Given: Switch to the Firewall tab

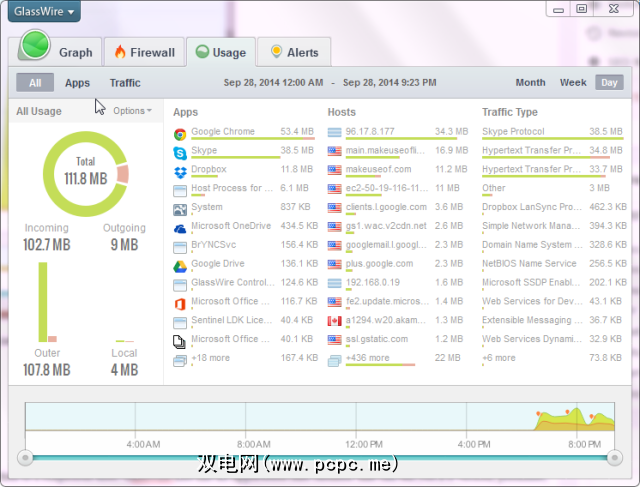Looking at the screenshot, I should point(144,52).
